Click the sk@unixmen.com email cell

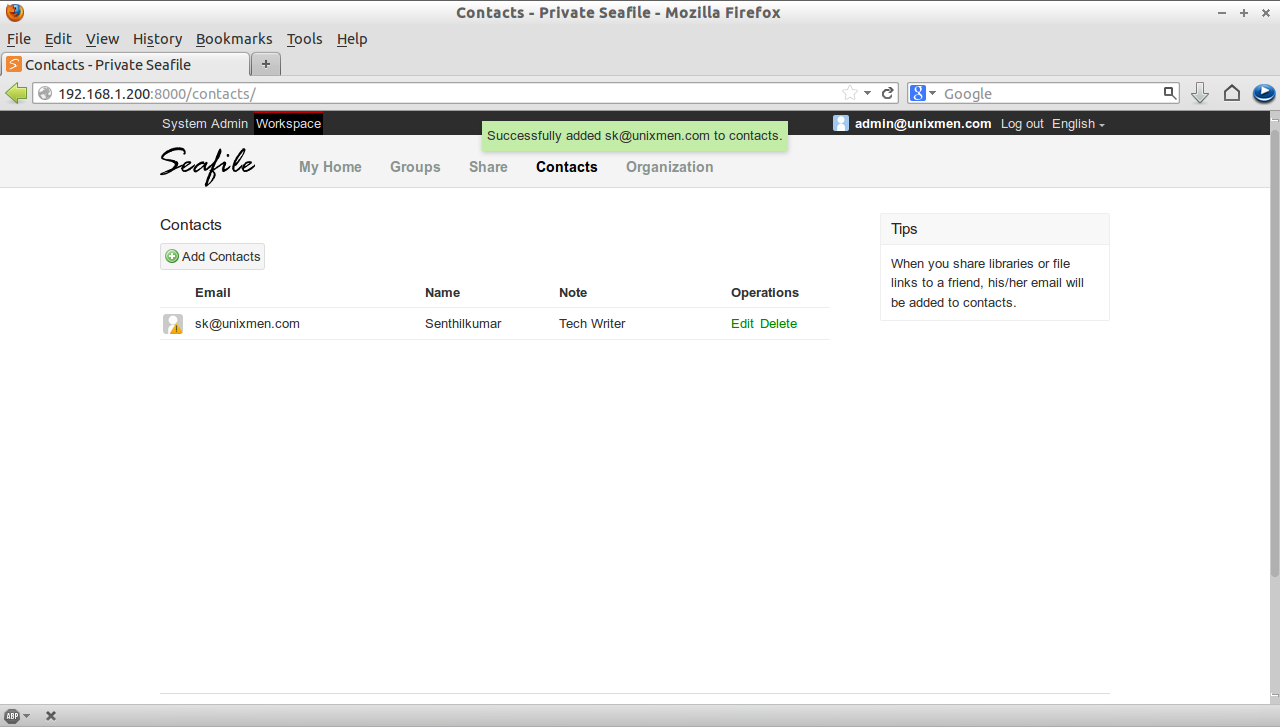(x=247, y=324)
